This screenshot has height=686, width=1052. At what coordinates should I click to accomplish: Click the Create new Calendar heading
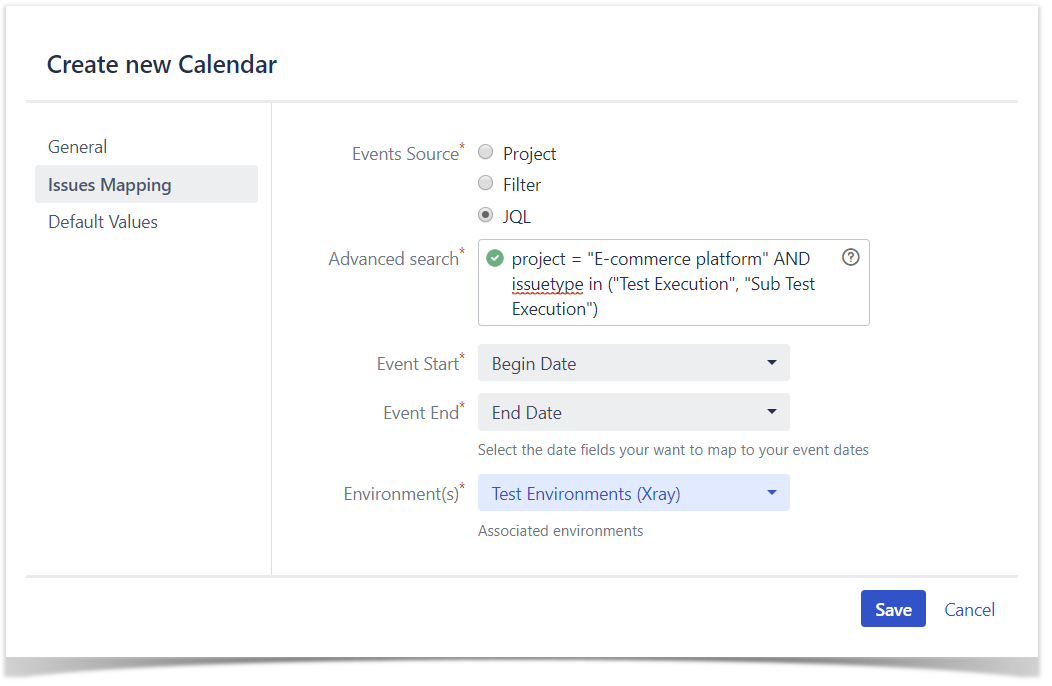pyautogui.click(x=162, y=64)
